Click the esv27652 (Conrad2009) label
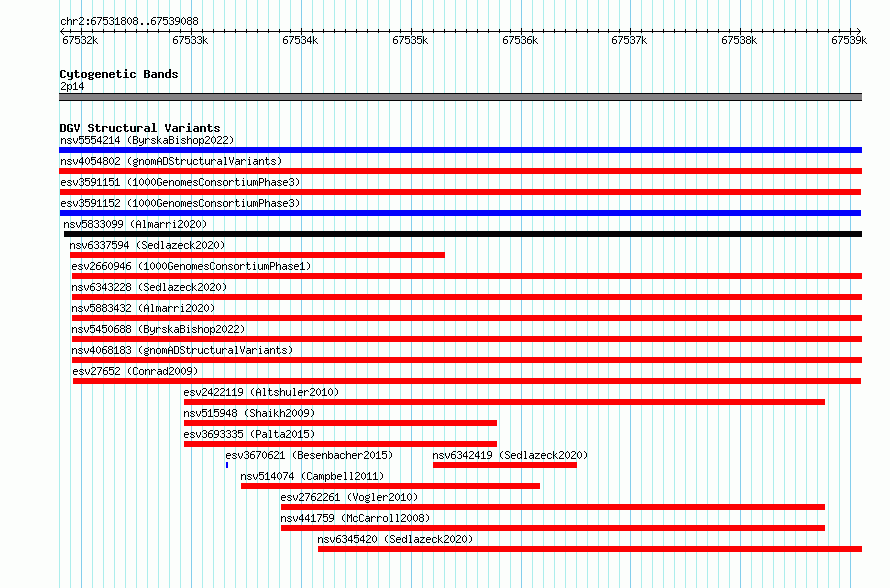Viewport: 890px width, 588px height. (135, 371)
